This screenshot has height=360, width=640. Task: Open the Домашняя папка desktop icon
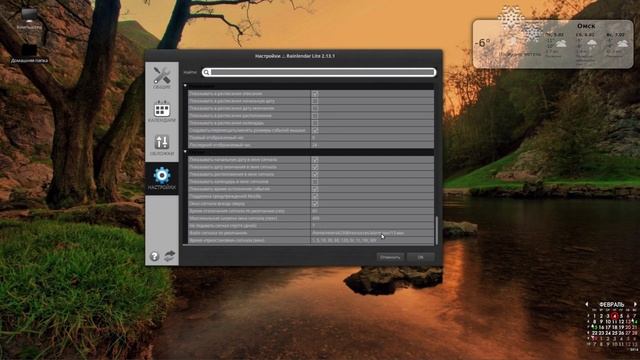[x=29, y=53]
